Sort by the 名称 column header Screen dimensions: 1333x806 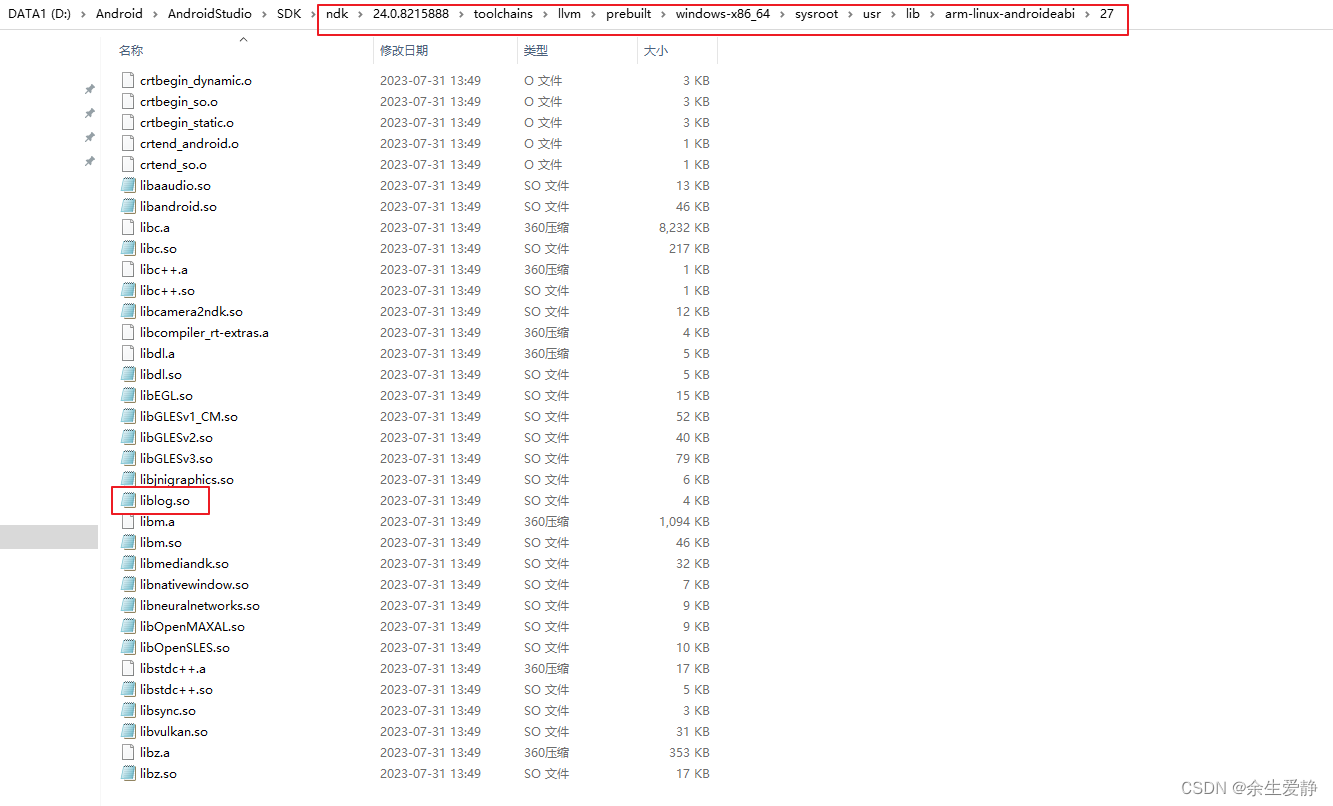(130, 50)
